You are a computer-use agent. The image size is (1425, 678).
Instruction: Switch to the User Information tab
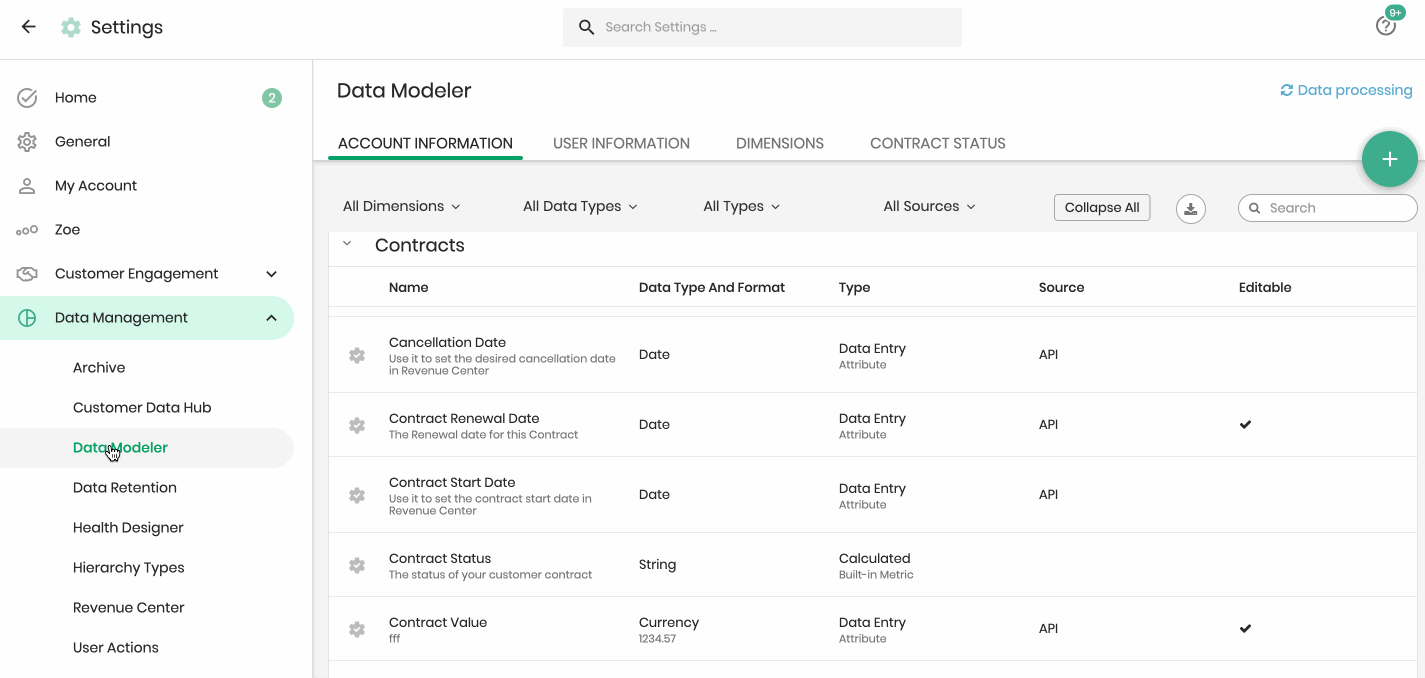coord(621,143)
